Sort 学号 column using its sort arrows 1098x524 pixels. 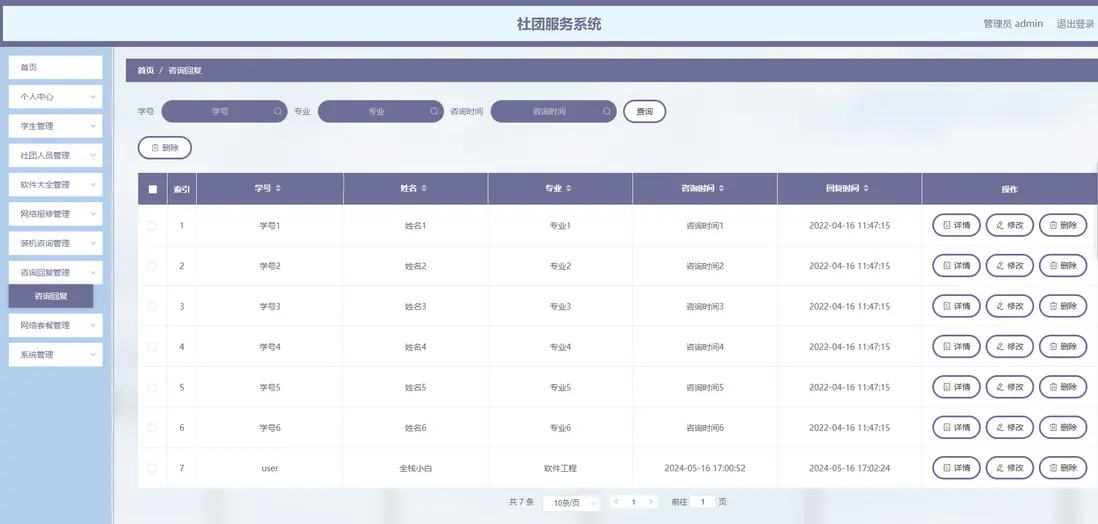(278, 188)
